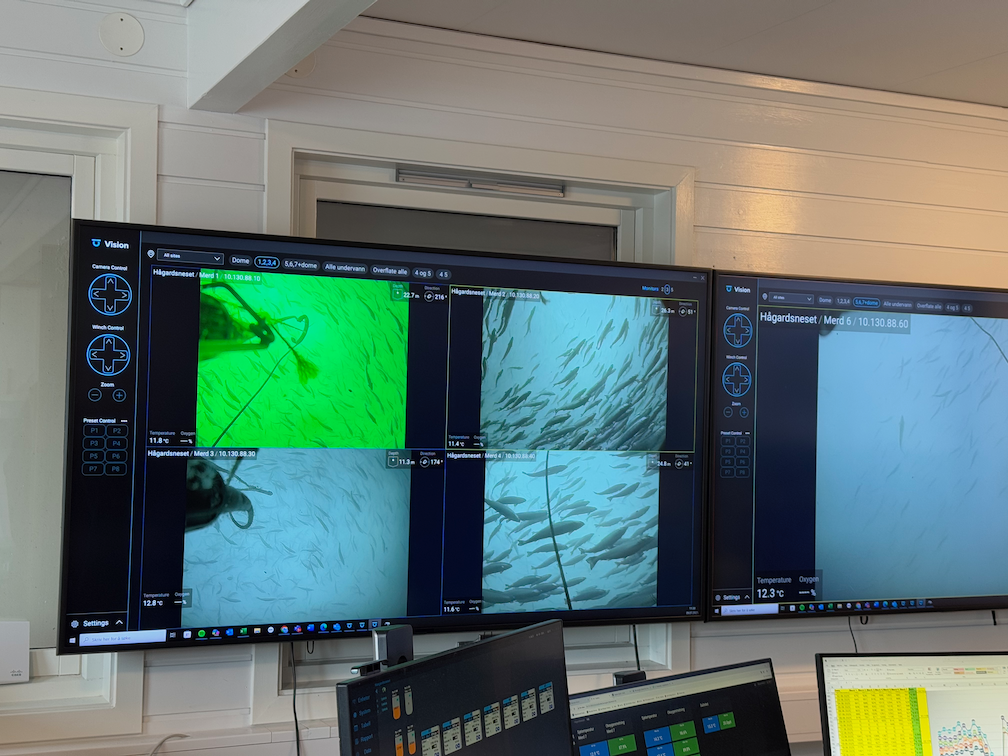This screenshot has width=1008, height=756.
Task: Click Merd 1 direction compass icon showing 216°
Action: pyautogui.click(x=429, y=296)
